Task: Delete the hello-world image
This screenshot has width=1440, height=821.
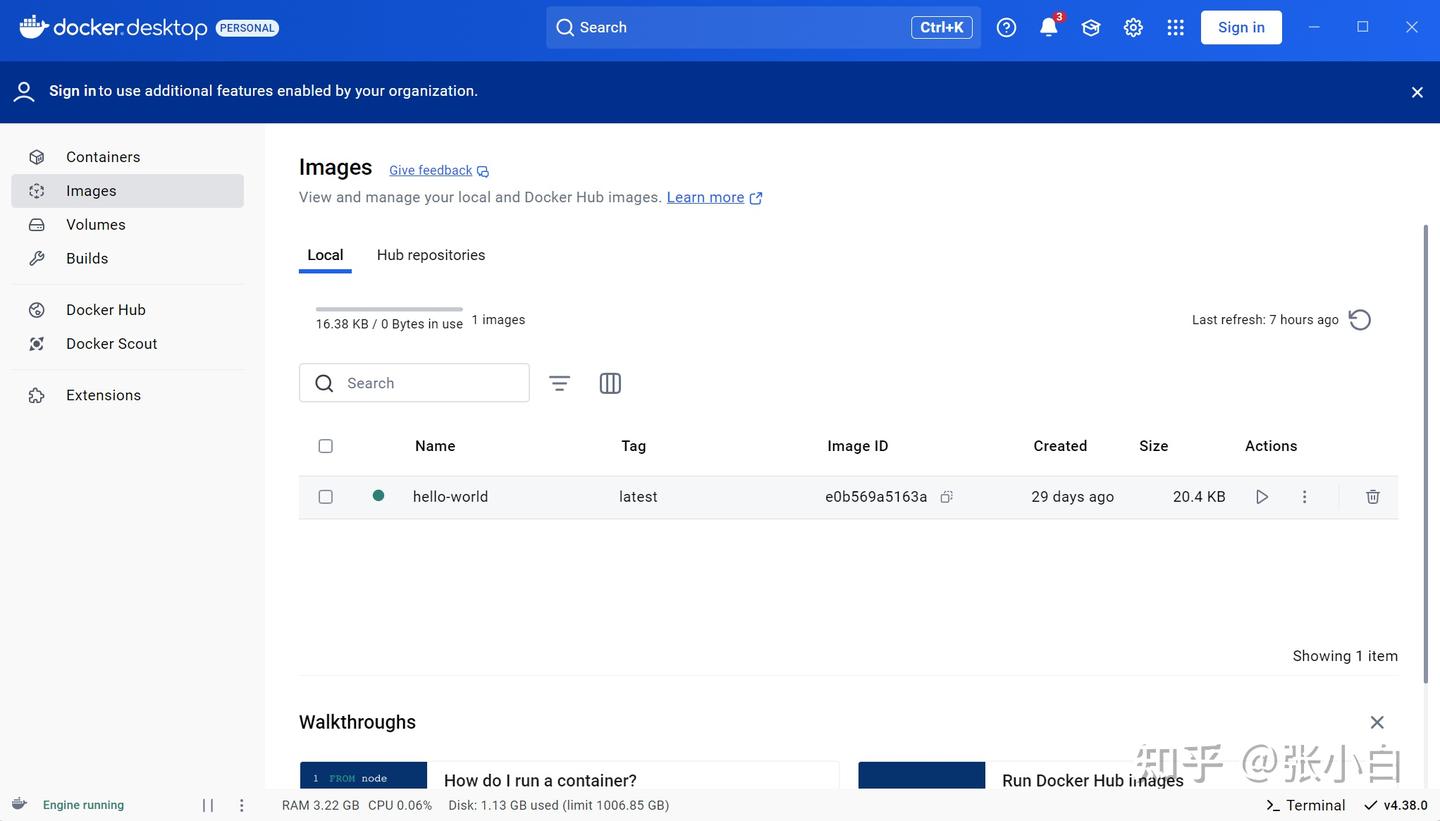Action: tap(1373, 497)
